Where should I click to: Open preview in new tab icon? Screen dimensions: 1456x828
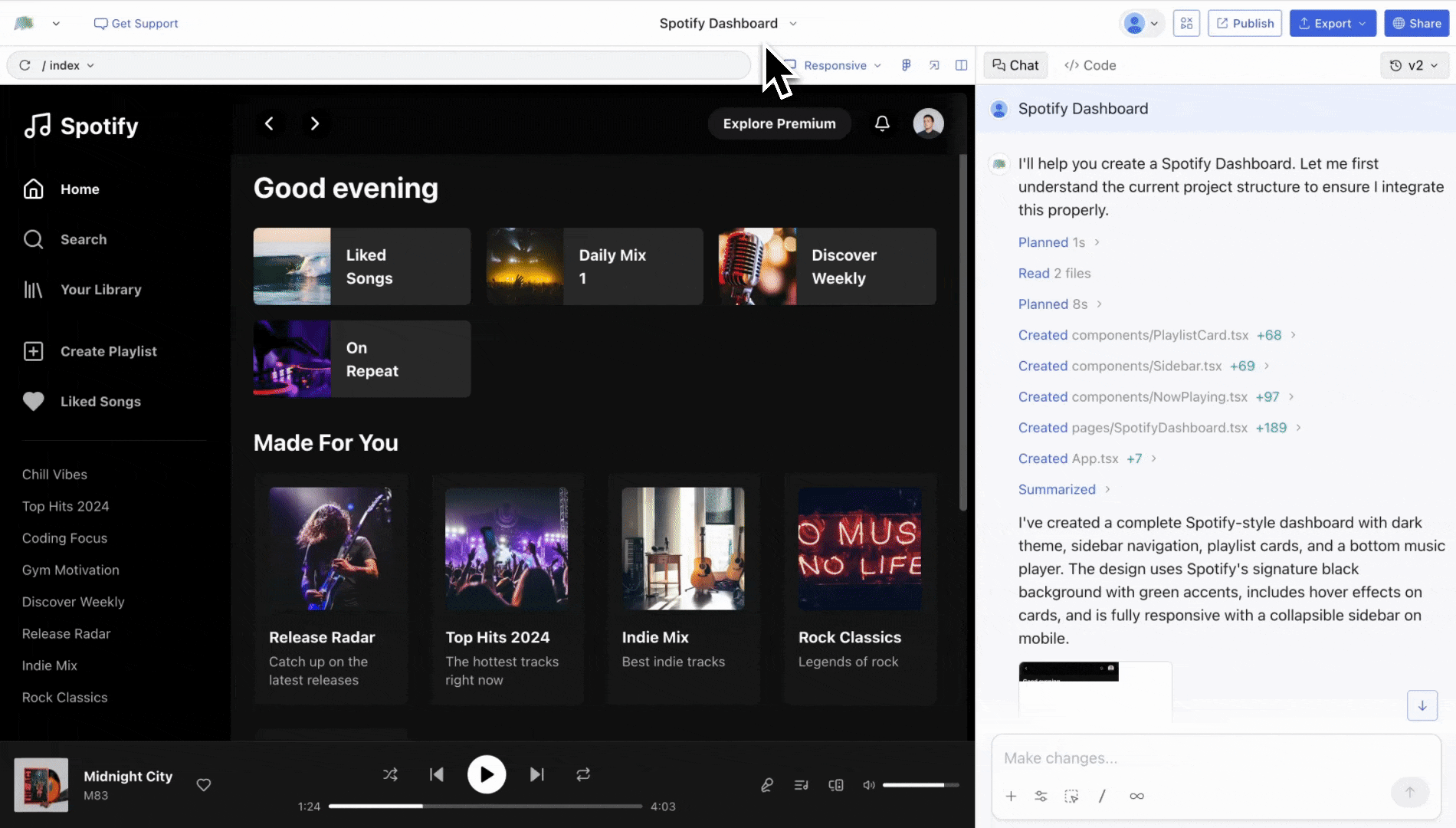(934, 65)
